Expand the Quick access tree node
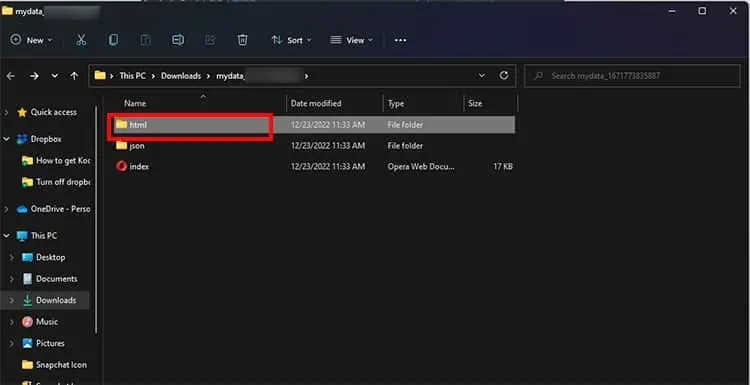Viewport: 750px width, 385px height. click(x=6, y=112)
